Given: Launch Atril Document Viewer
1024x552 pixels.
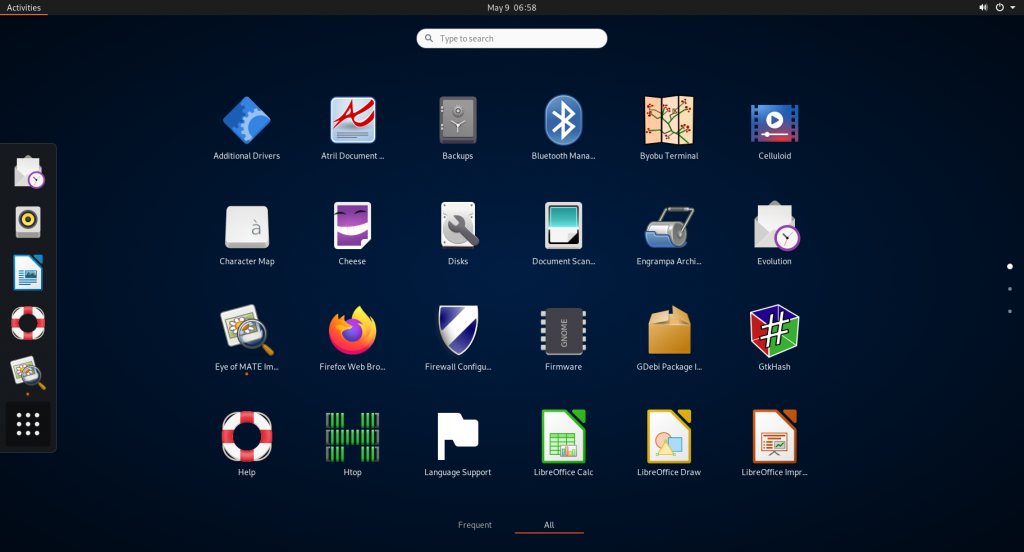Looking at the screenshot, I should tap(352, 128).
